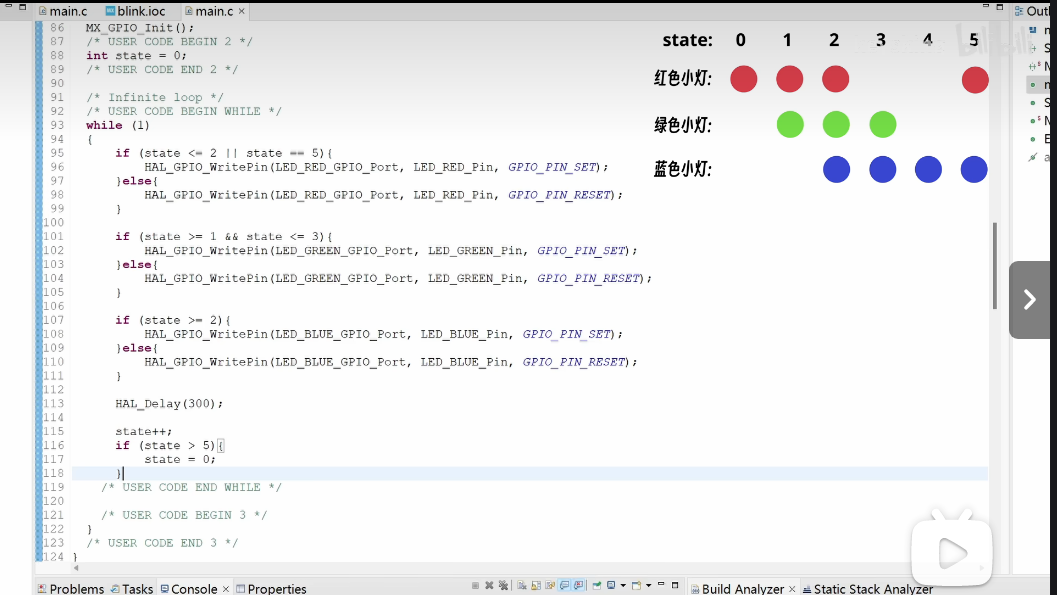The width and height of the screenshot is (1057, 595).
Task: Minimize the Console panel view
Action: point(661,584)
